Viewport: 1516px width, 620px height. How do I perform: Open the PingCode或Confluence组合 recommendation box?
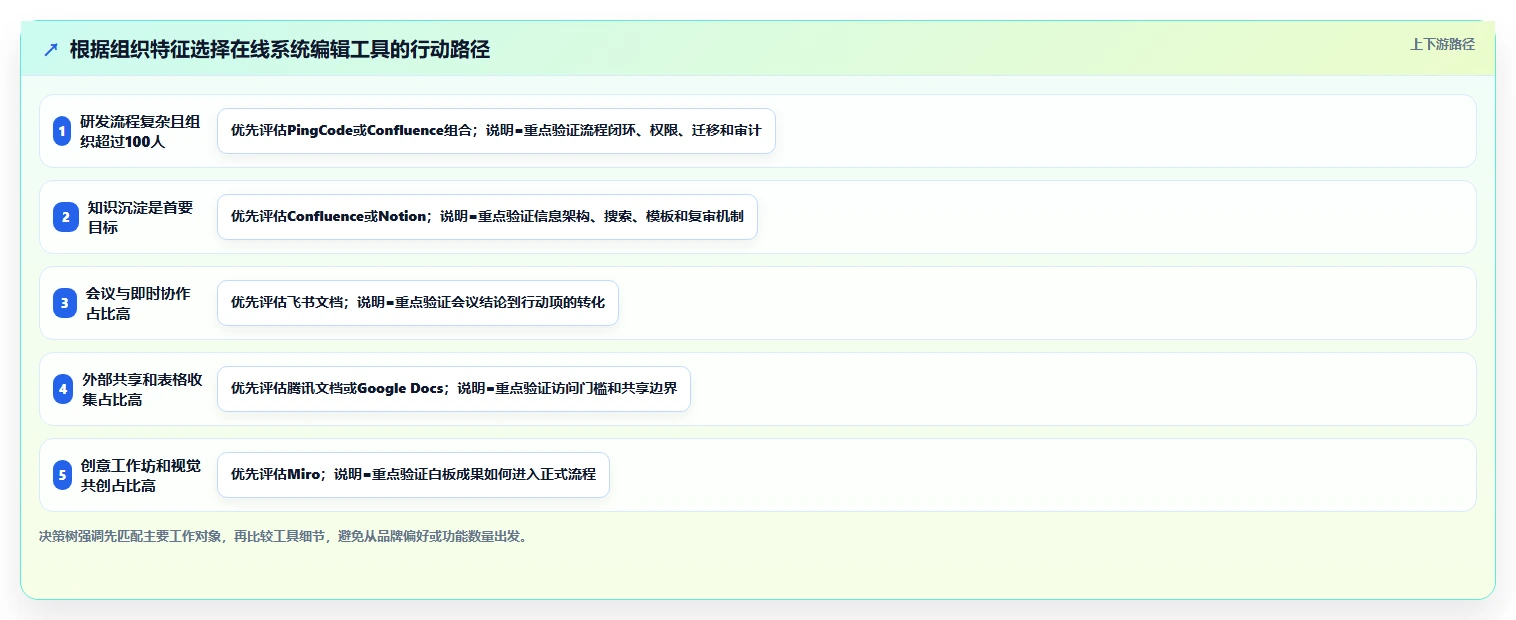[496, 131]
